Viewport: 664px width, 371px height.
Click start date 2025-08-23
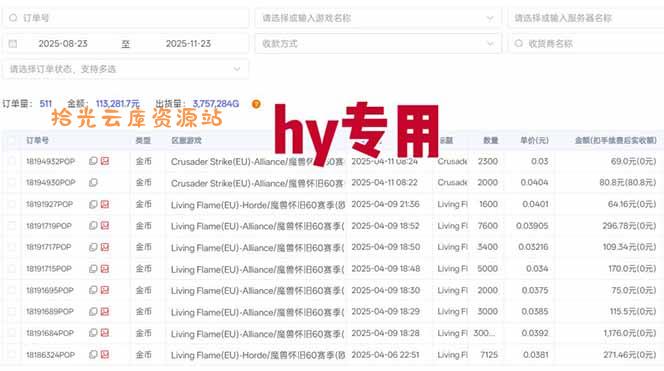pos(63,44)
